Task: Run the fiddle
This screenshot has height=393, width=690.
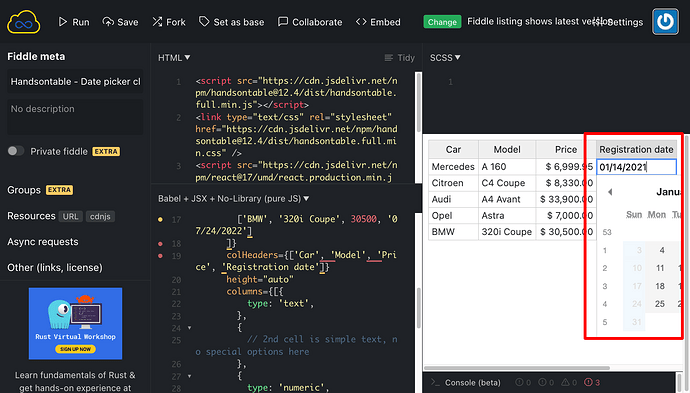Action: (x=74, y=22)
